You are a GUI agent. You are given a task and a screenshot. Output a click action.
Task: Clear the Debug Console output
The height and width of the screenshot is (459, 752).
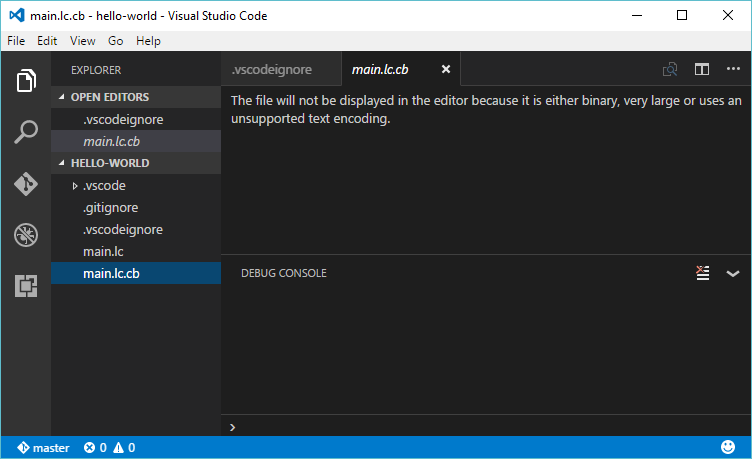tap(703, 273)
